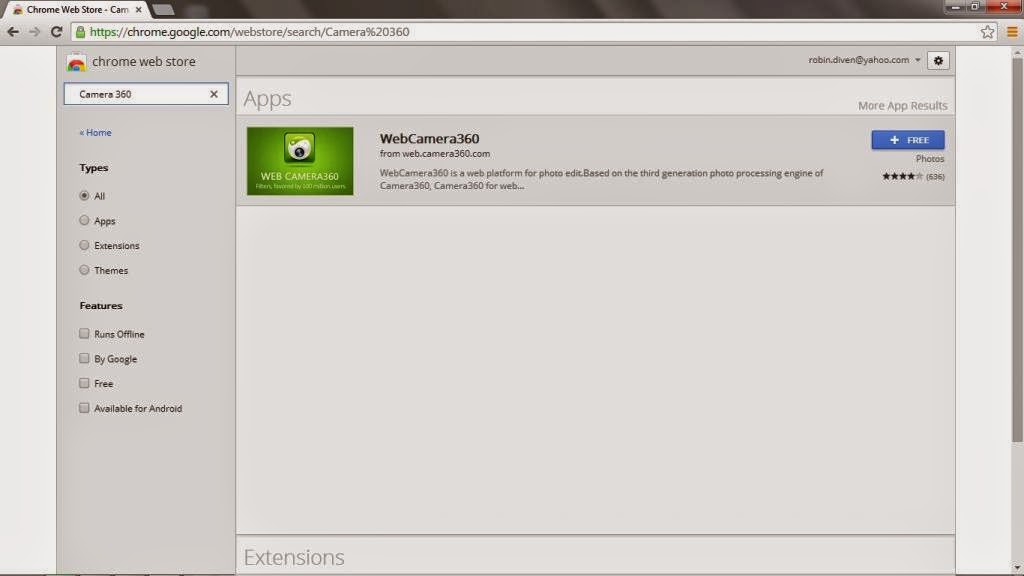Click the Photos category label
The width and height of the screenshot is (1024, 576).
(930, 159)
